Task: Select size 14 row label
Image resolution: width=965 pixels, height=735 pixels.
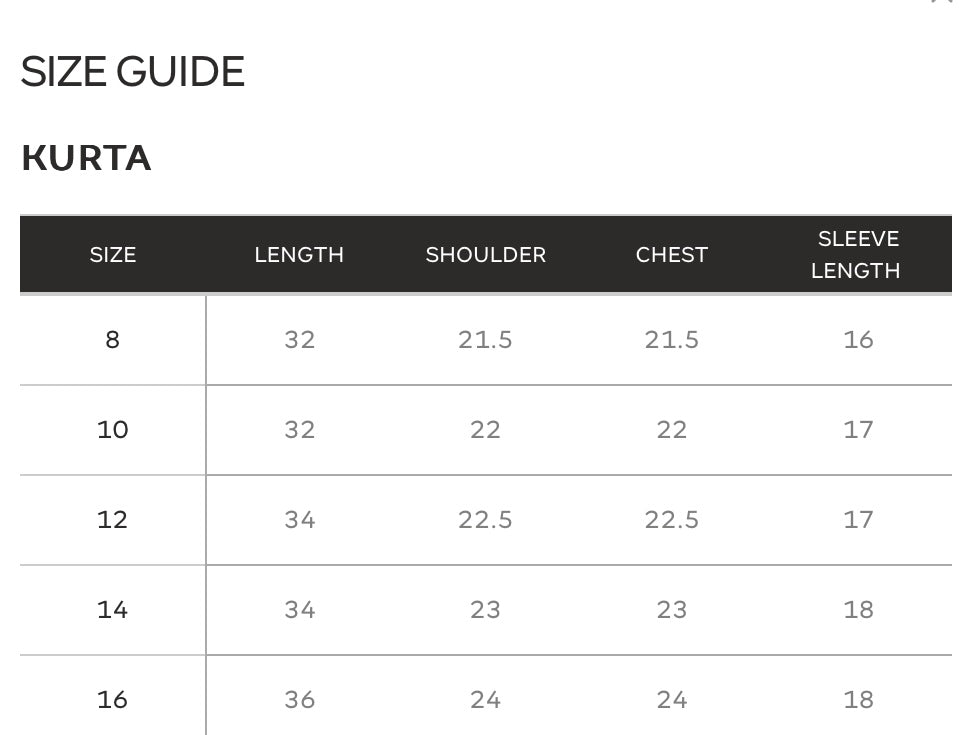Action: tap(113, 609)
